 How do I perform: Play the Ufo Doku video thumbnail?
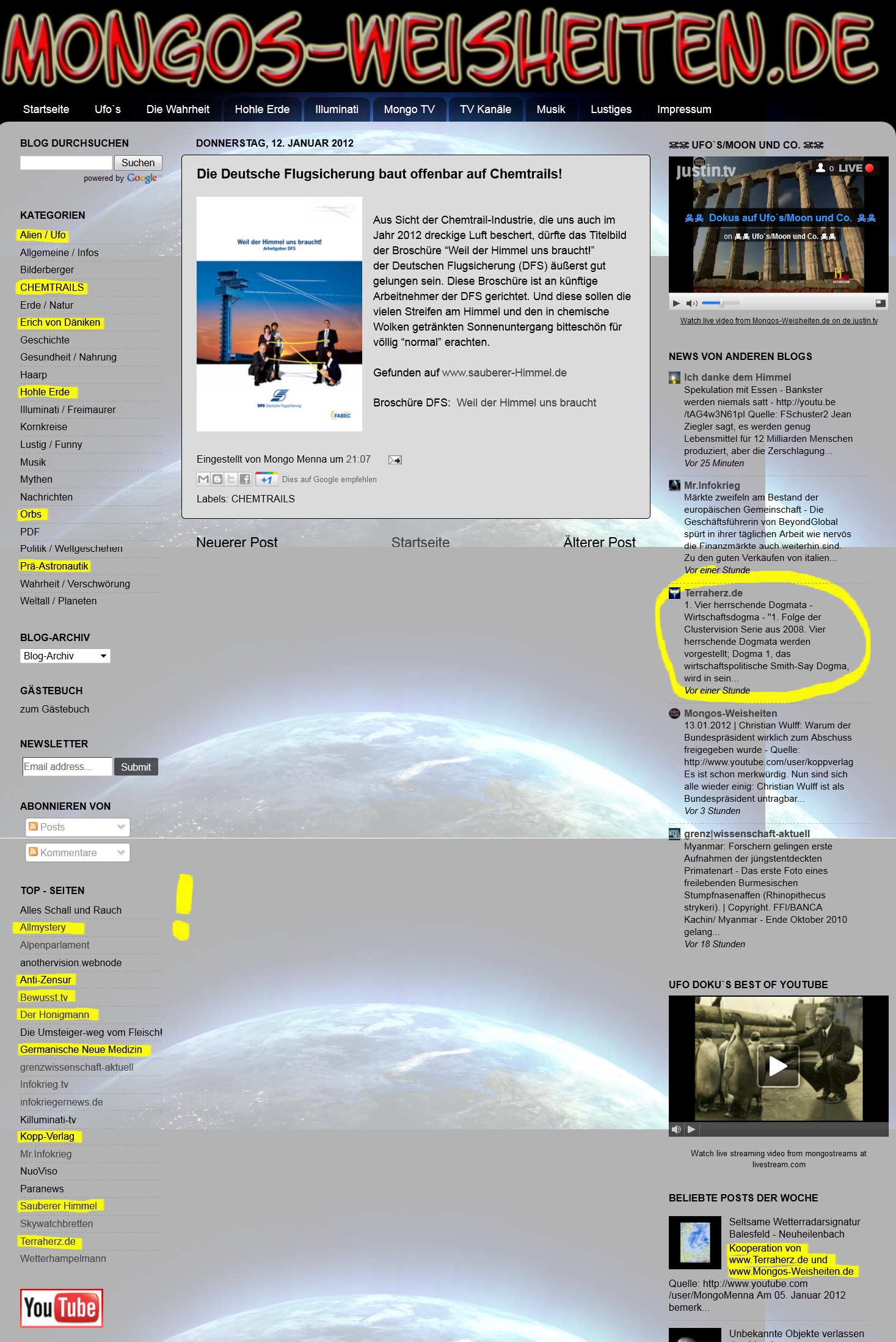point(778,1066)
